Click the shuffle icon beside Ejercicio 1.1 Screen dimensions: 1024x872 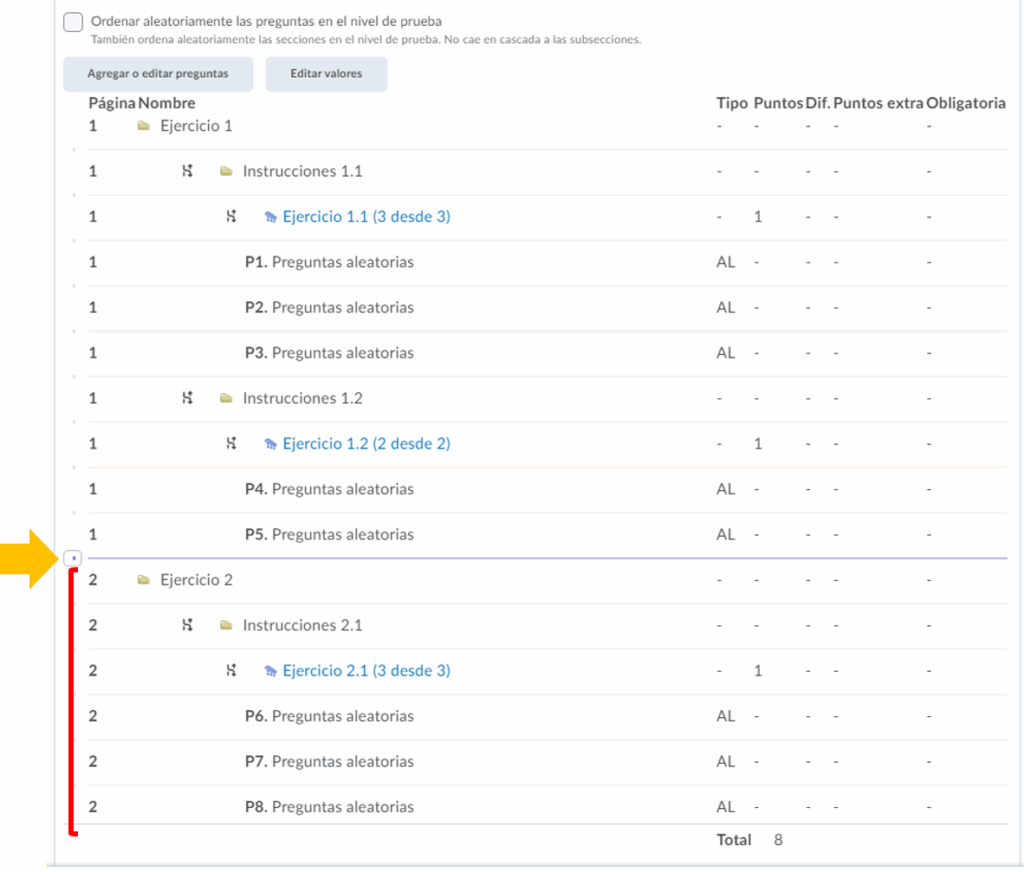tap(232, 217)
